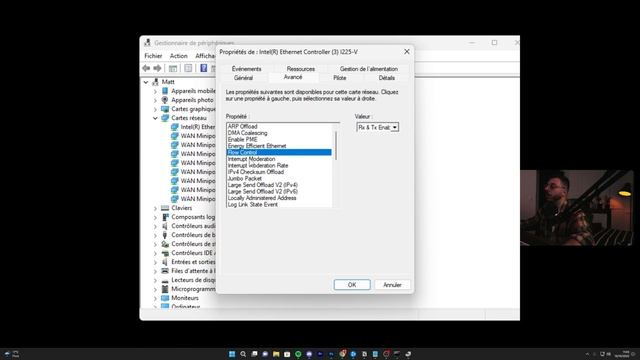Click the Appareils photo camera icon

click(165, 100)
